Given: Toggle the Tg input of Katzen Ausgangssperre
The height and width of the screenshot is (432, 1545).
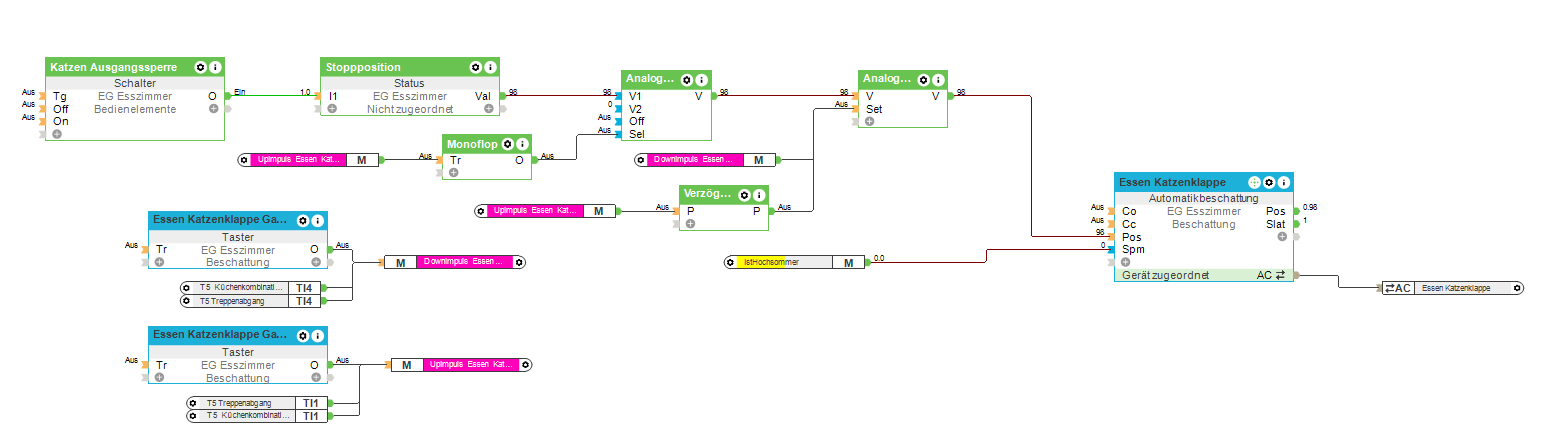Looking at the screenshot, I should [x=44, y=97].
